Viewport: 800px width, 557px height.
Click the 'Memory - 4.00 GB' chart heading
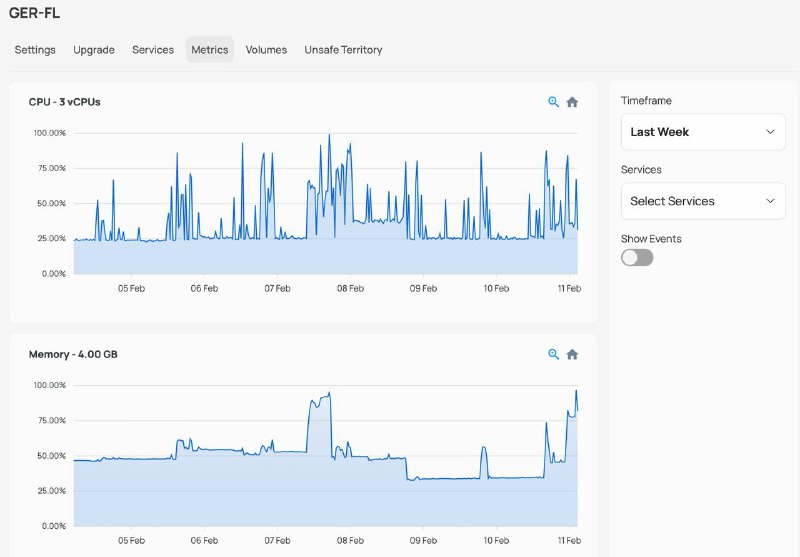(x=73, y=354)
